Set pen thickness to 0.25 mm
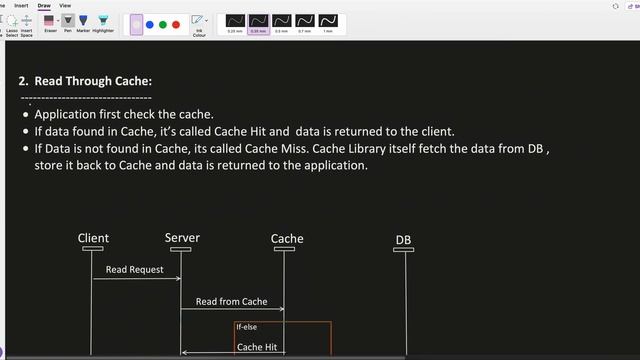 point(235,24)
